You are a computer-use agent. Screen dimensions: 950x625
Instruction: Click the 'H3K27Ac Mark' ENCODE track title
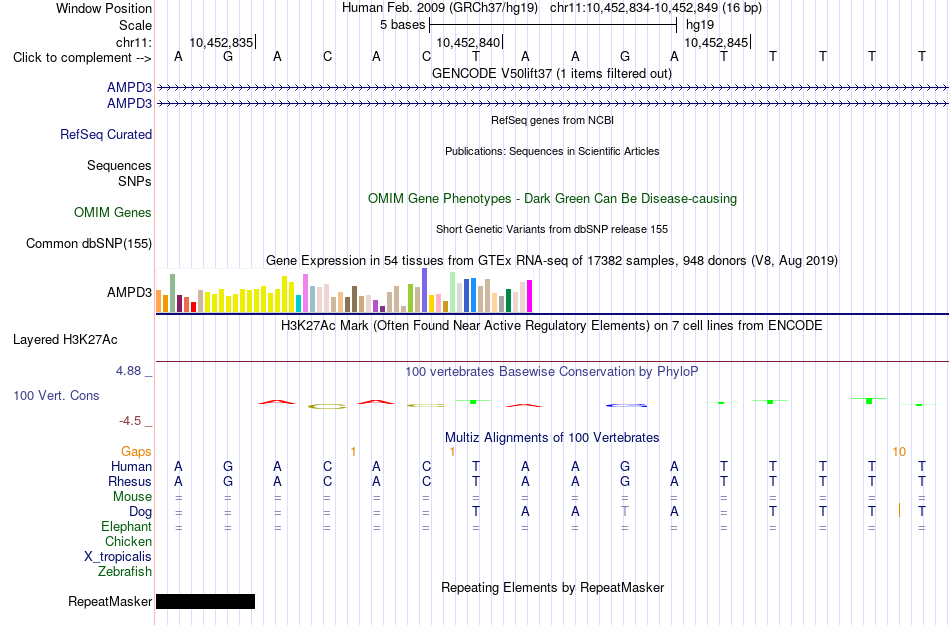(552, 326)
